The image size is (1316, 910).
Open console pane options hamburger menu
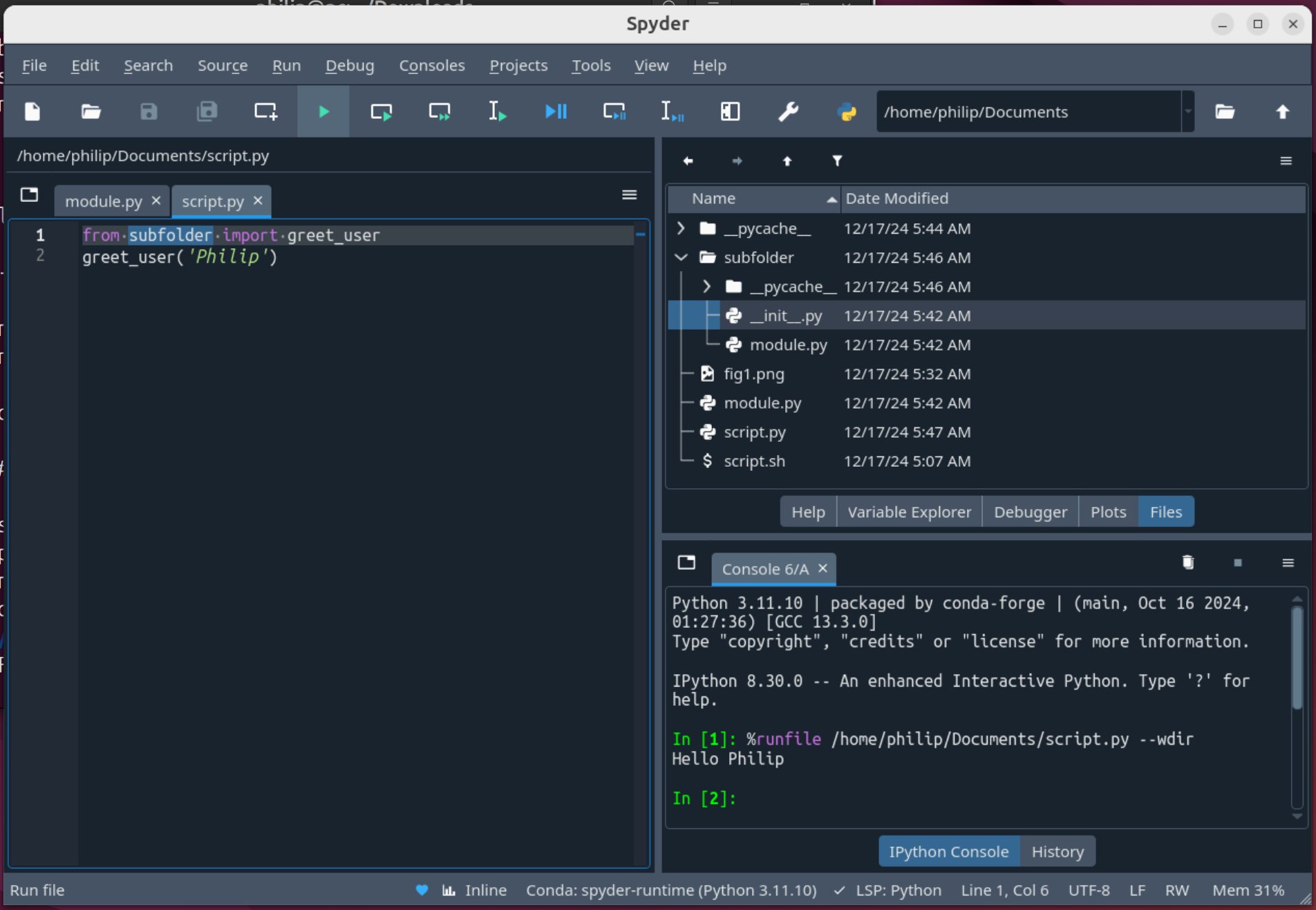coord(1288,563)
